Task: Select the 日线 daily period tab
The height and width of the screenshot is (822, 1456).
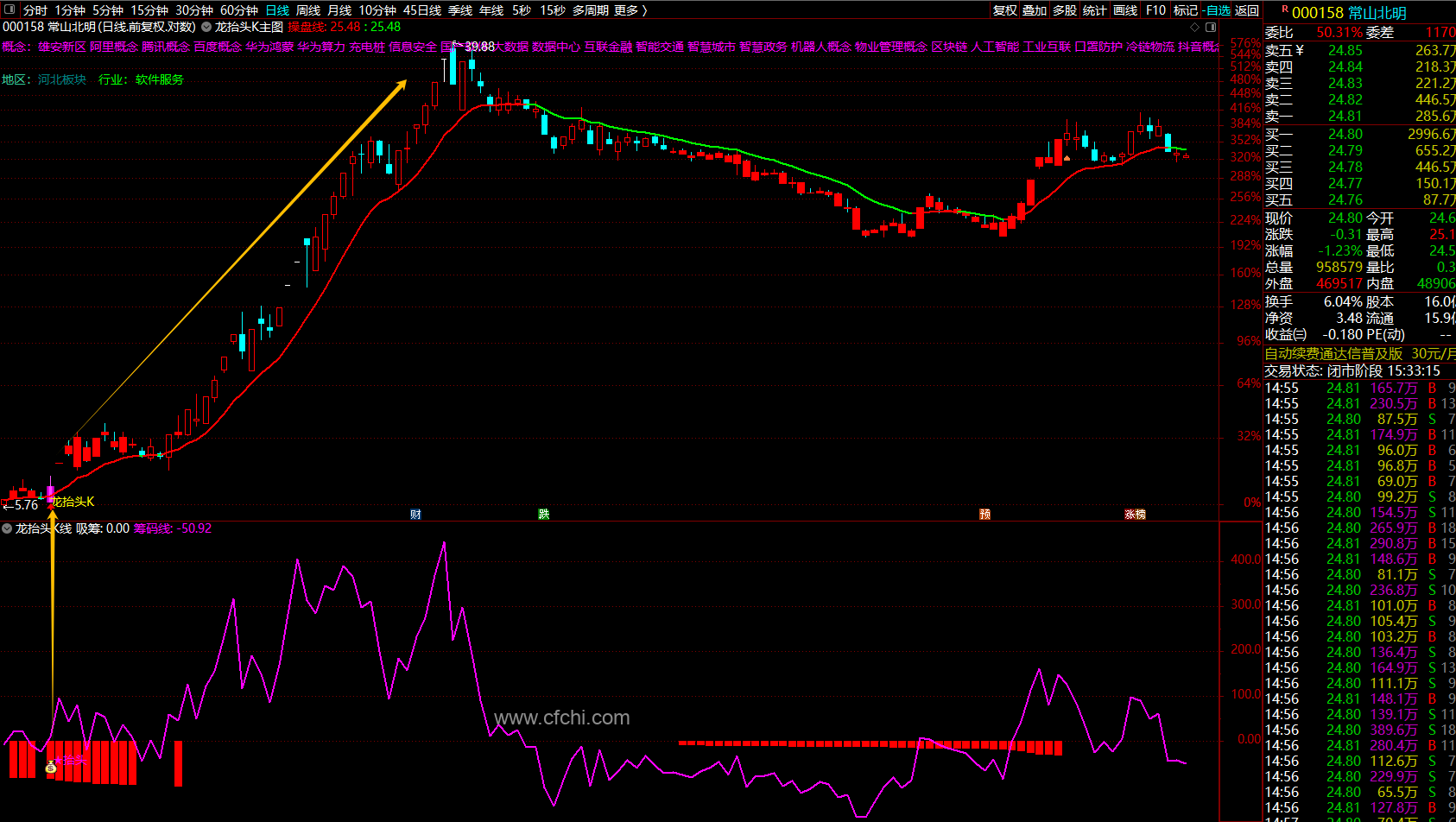Action: pos(277,10)
